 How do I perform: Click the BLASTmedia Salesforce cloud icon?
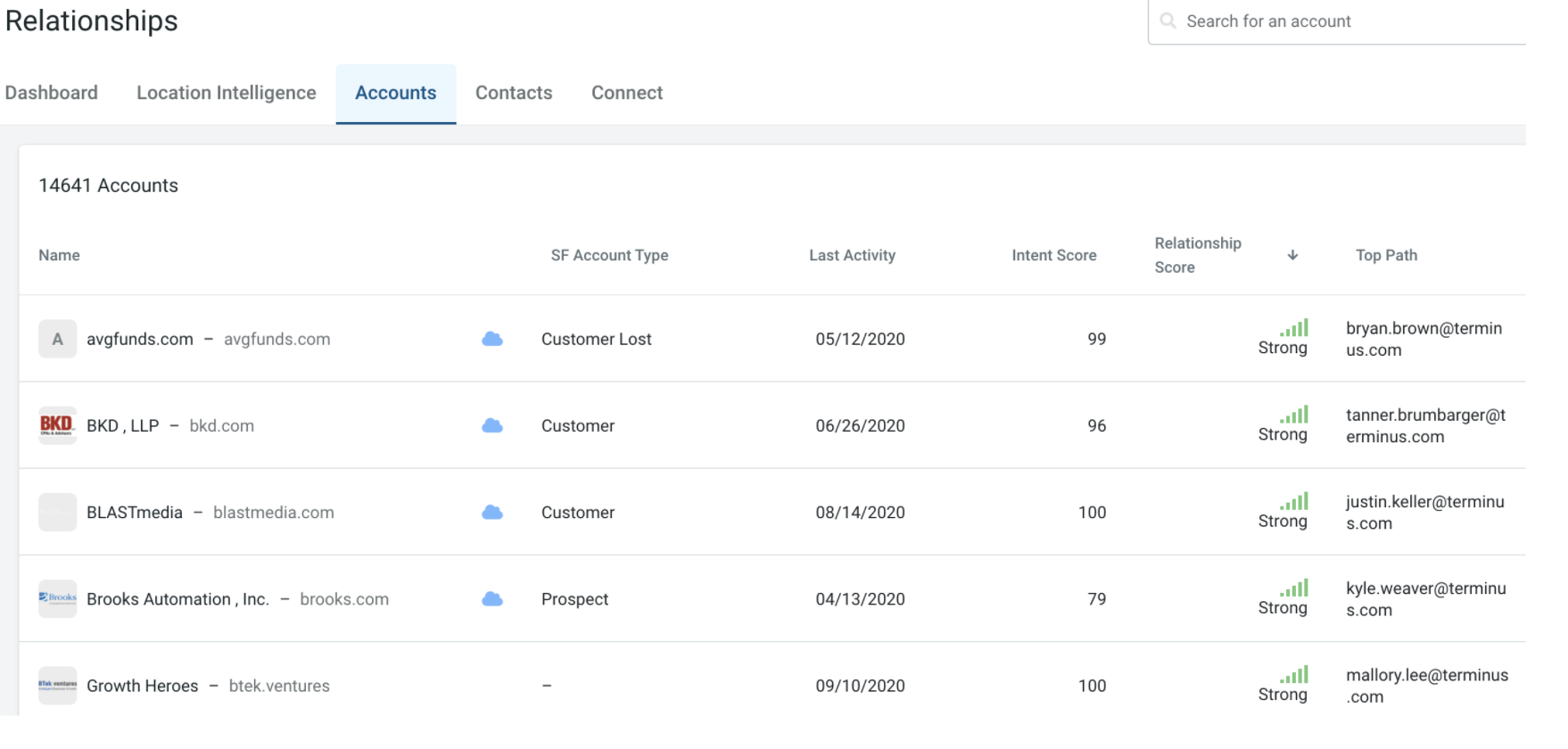492,512
